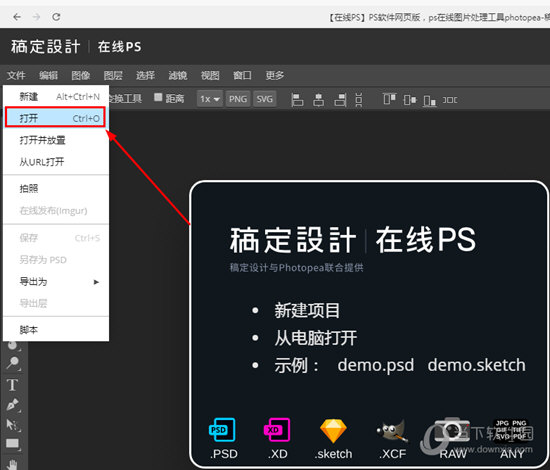Click the .PSD format icon
This screenshot has width=550, height=470.
click(222, 430)
